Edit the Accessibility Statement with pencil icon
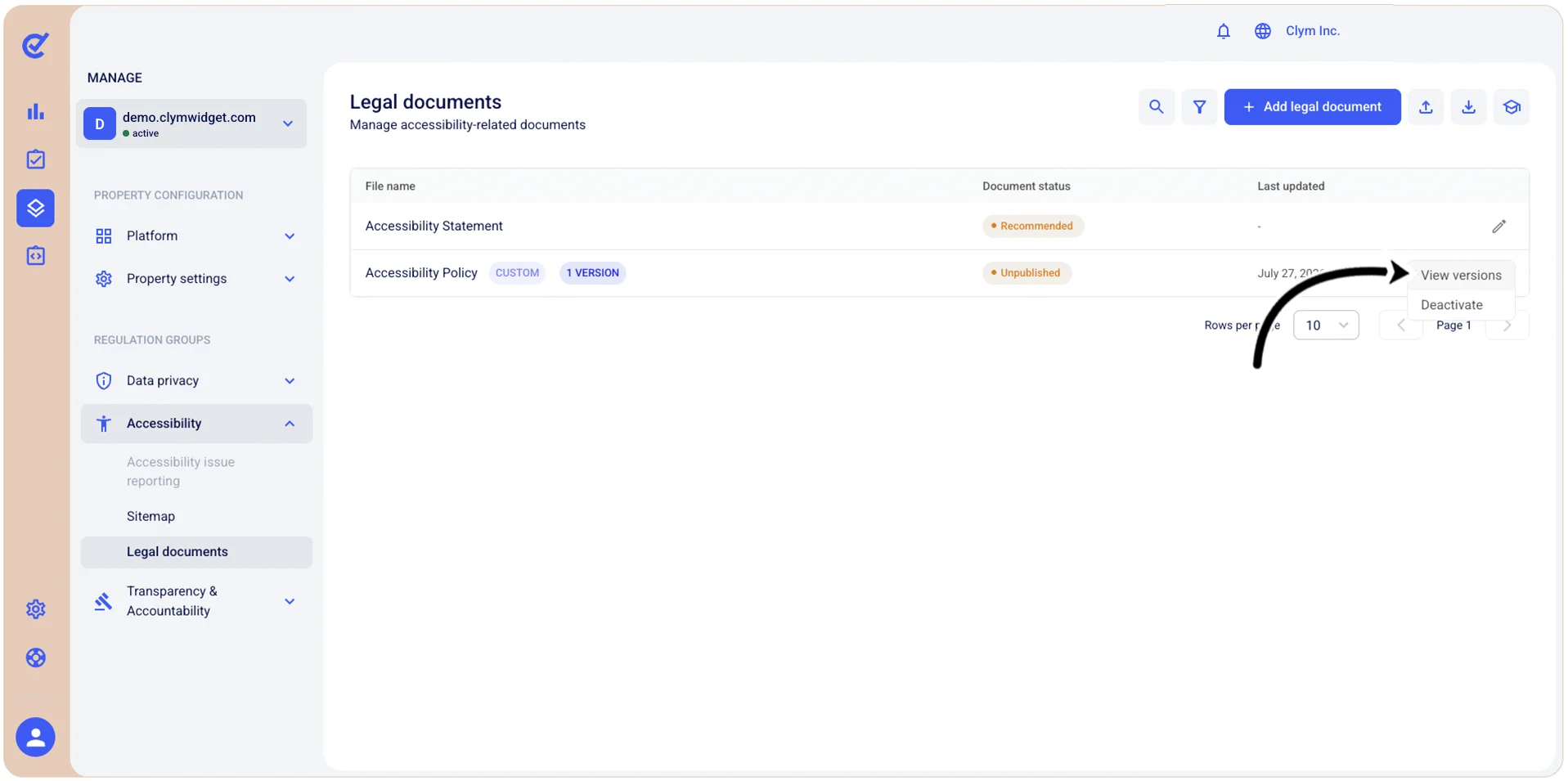The width and height of the screenshot is (1568, 781). point(1498,227)
